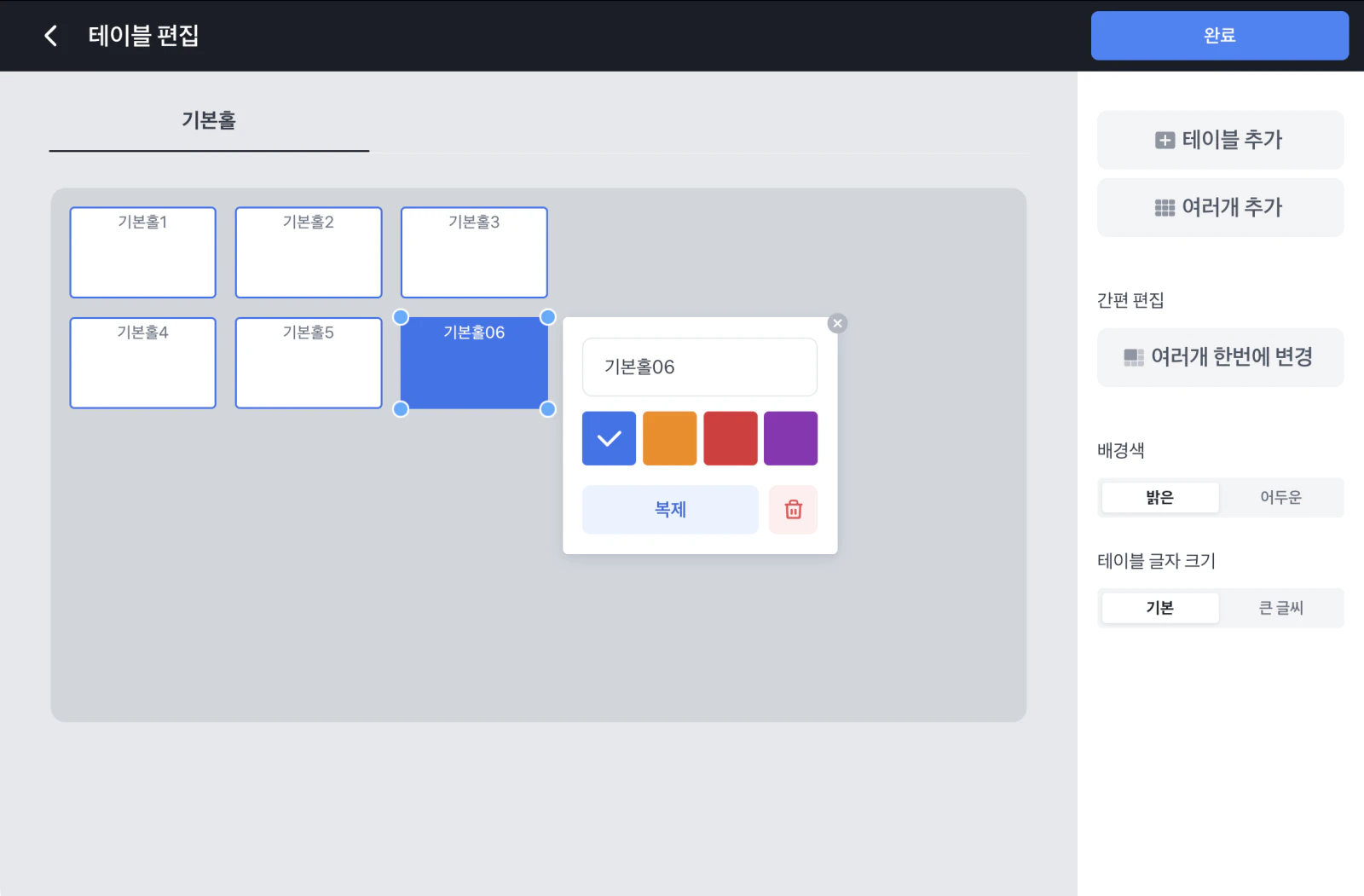Click the 복제 duplicate button
Screen dimensions: 1364x896
670,510
